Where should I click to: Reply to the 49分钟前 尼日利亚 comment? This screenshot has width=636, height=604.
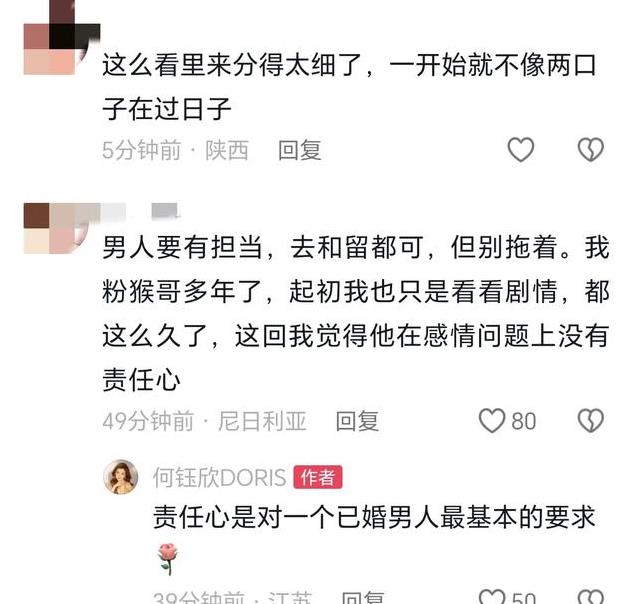pyautogui.click(x=357, y=421)
